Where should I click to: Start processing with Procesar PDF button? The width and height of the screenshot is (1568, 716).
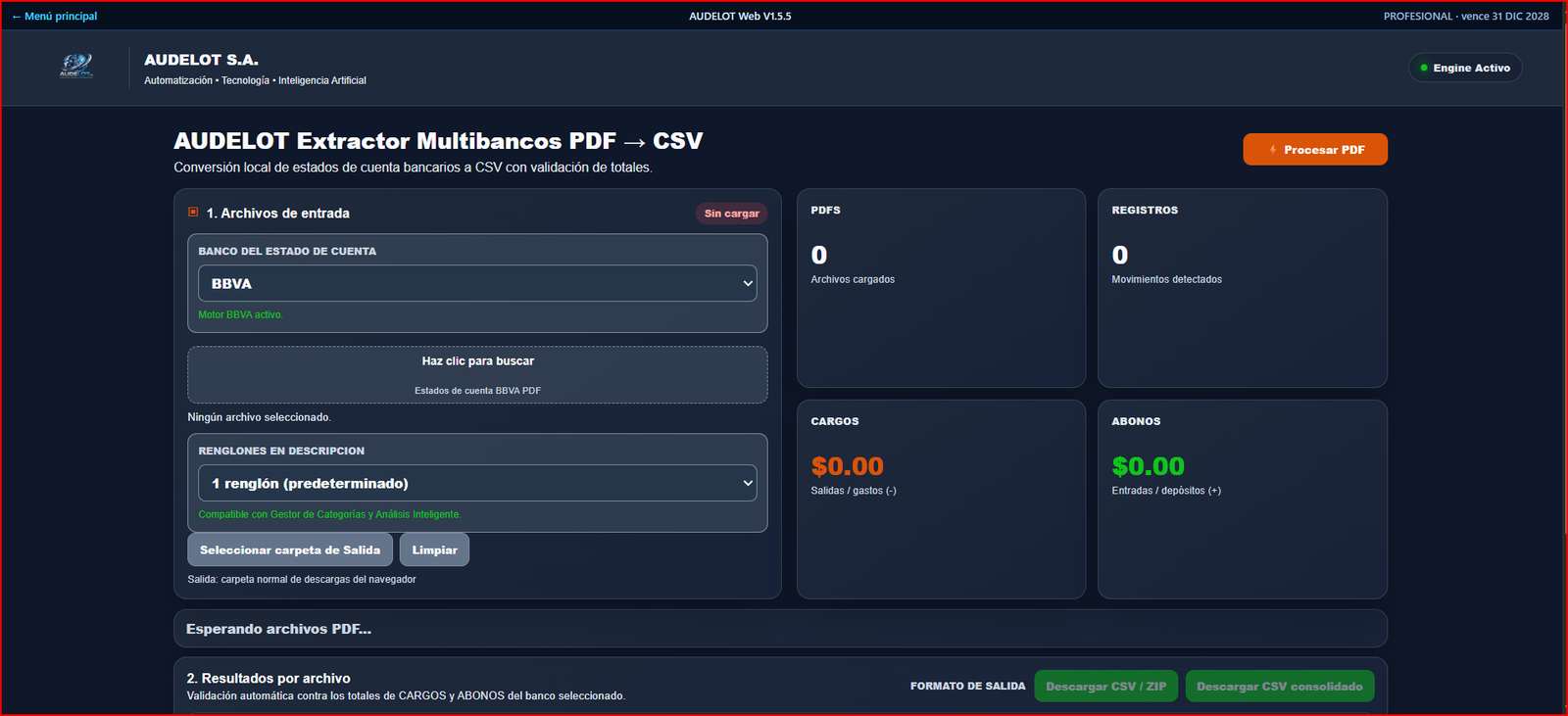tap(1315, 149)
